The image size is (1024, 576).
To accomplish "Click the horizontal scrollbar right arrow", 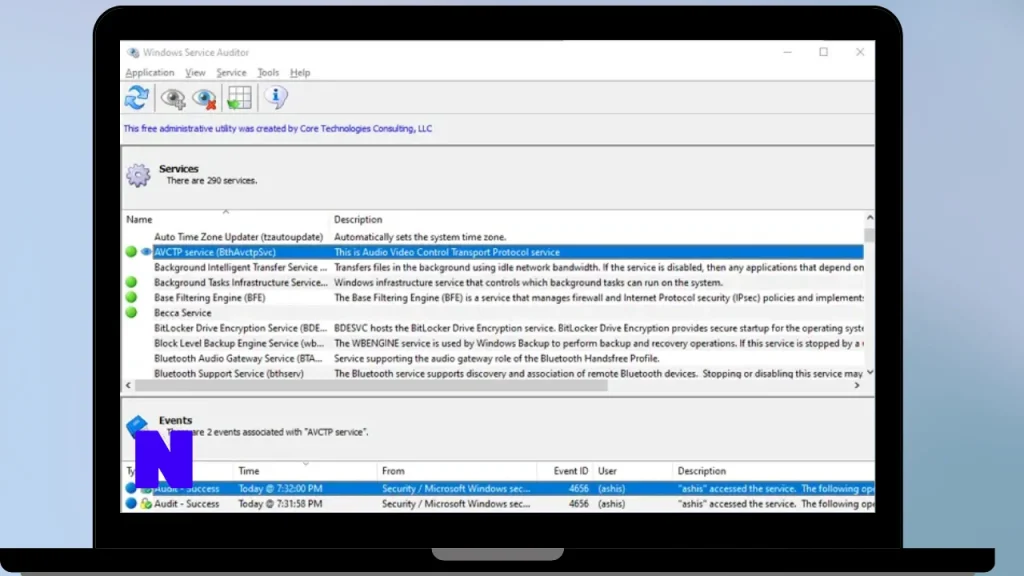I will pos(857,385).
